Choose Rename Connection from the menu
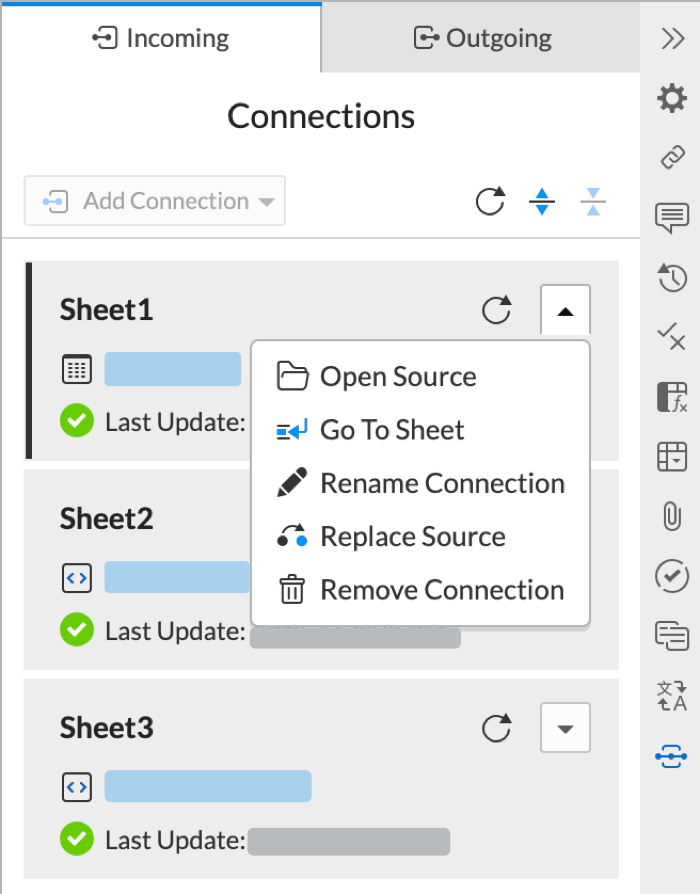The width and height of the screenshot is (700, 894). click(x=442, y=483)
